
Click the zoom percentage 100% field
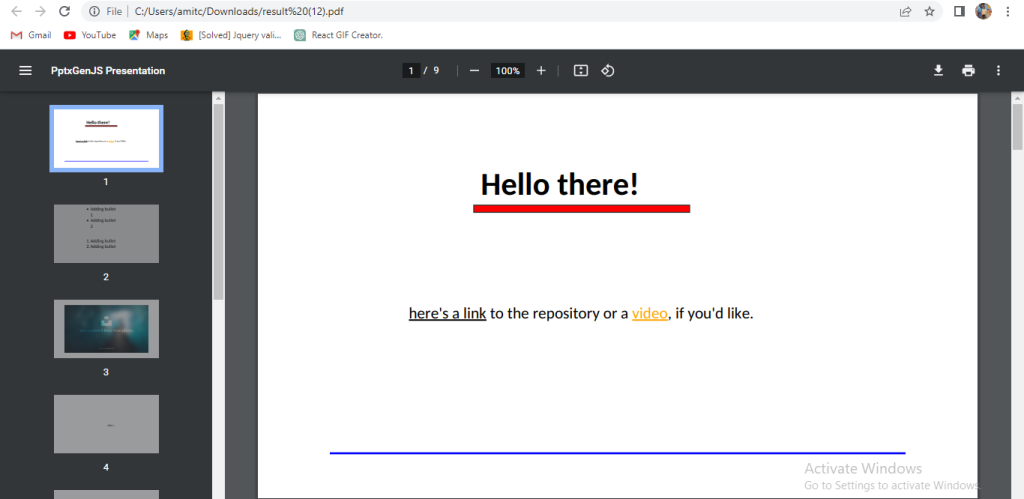coord(507,71)
